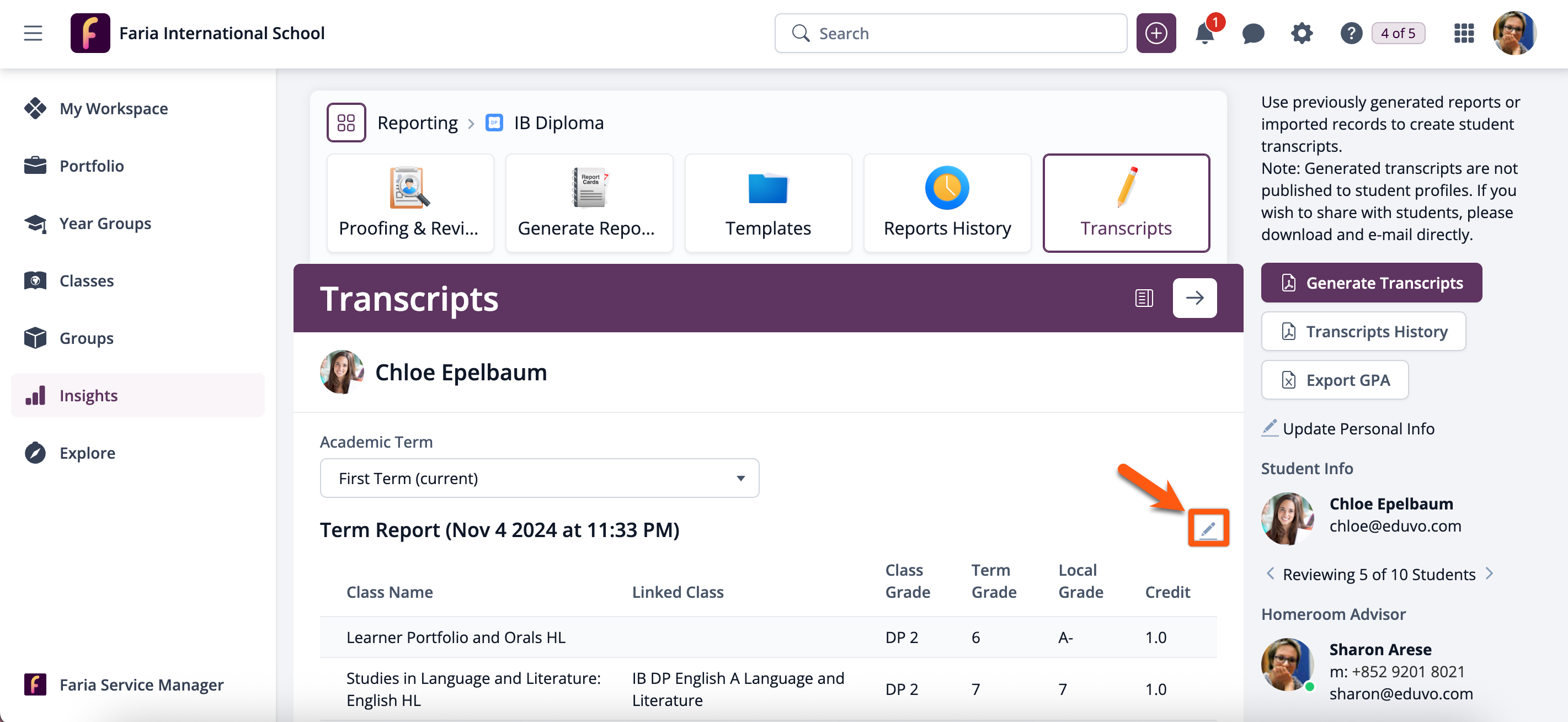Go to previous student with left chevron

[1271, 574]
